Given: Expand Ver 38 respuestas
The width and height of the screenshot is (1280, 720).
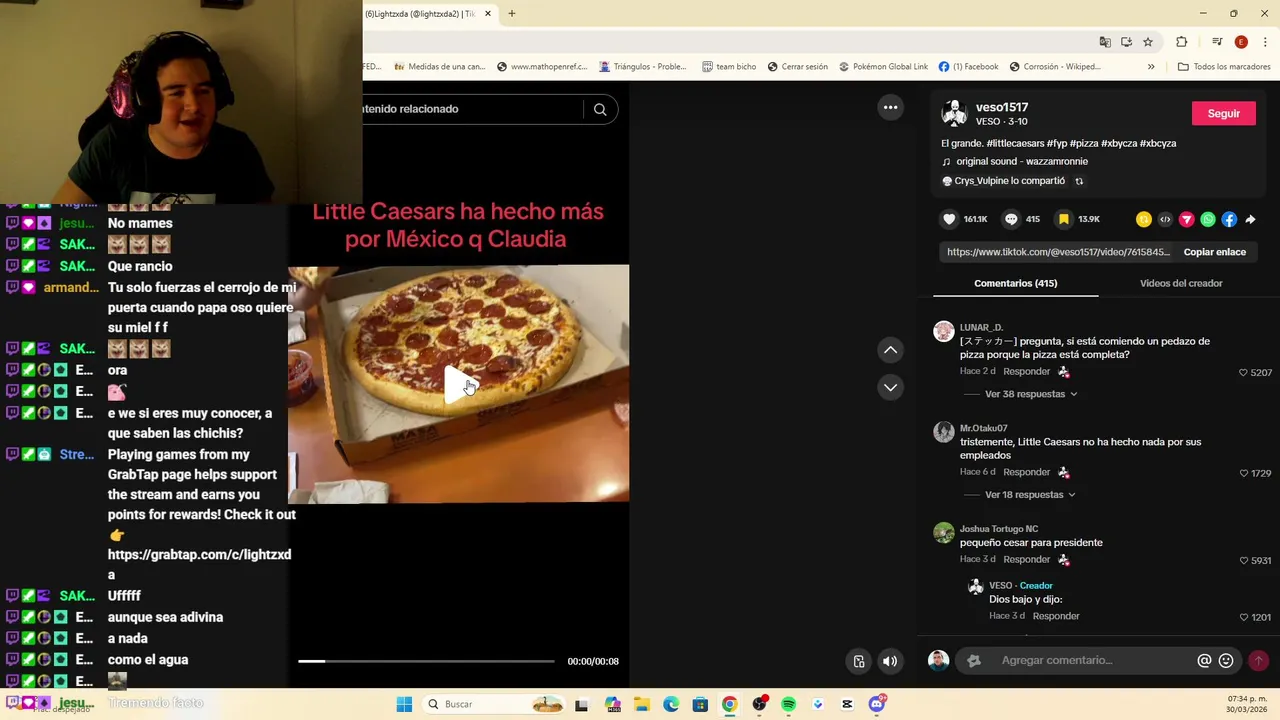Looking at the screenshot, I should 1031,394.
